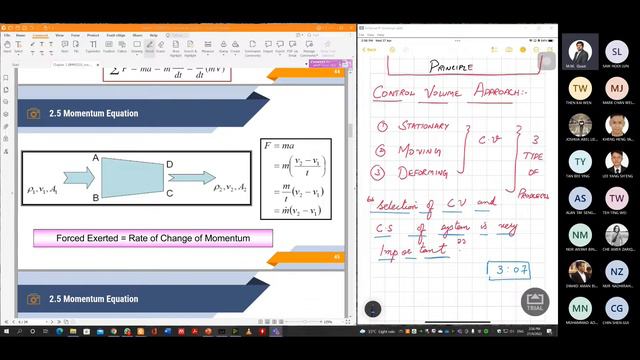Insert a Textbox annotation

109,46
